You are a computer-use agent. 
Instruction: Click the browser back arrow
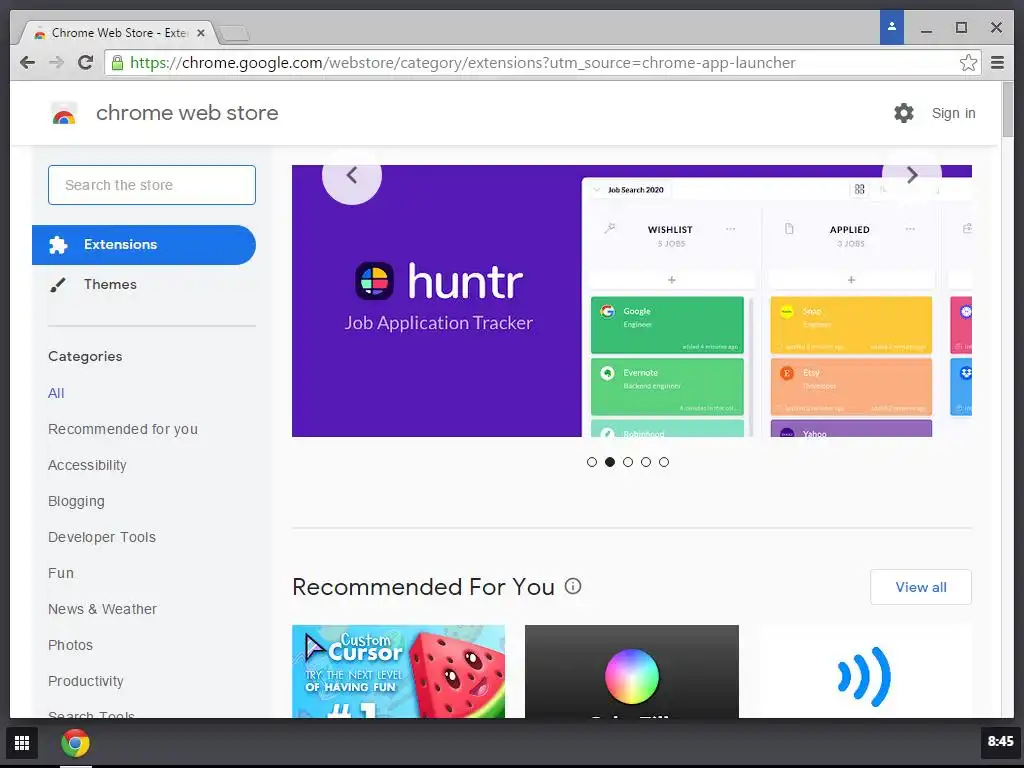(x=27, y=63)
